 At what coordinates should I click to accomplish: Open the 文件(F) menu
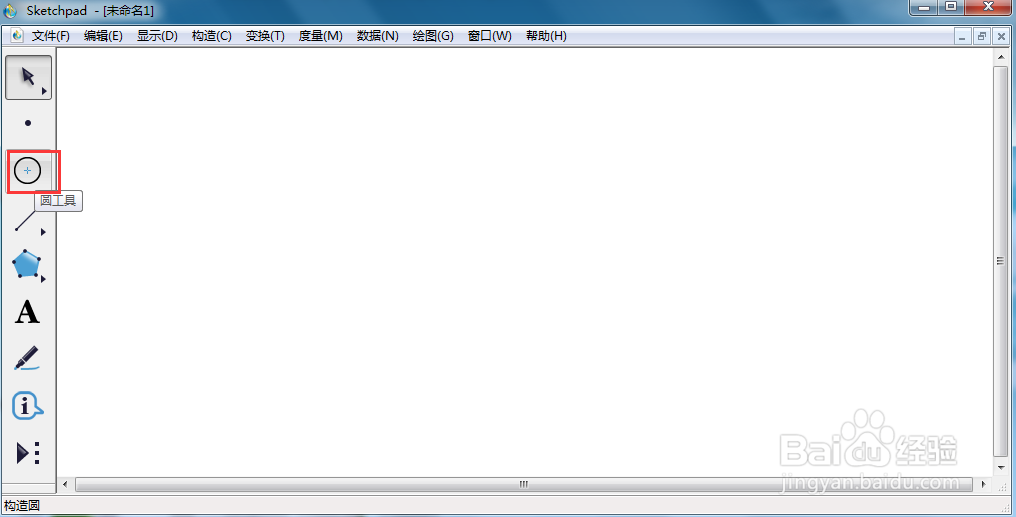51,36
